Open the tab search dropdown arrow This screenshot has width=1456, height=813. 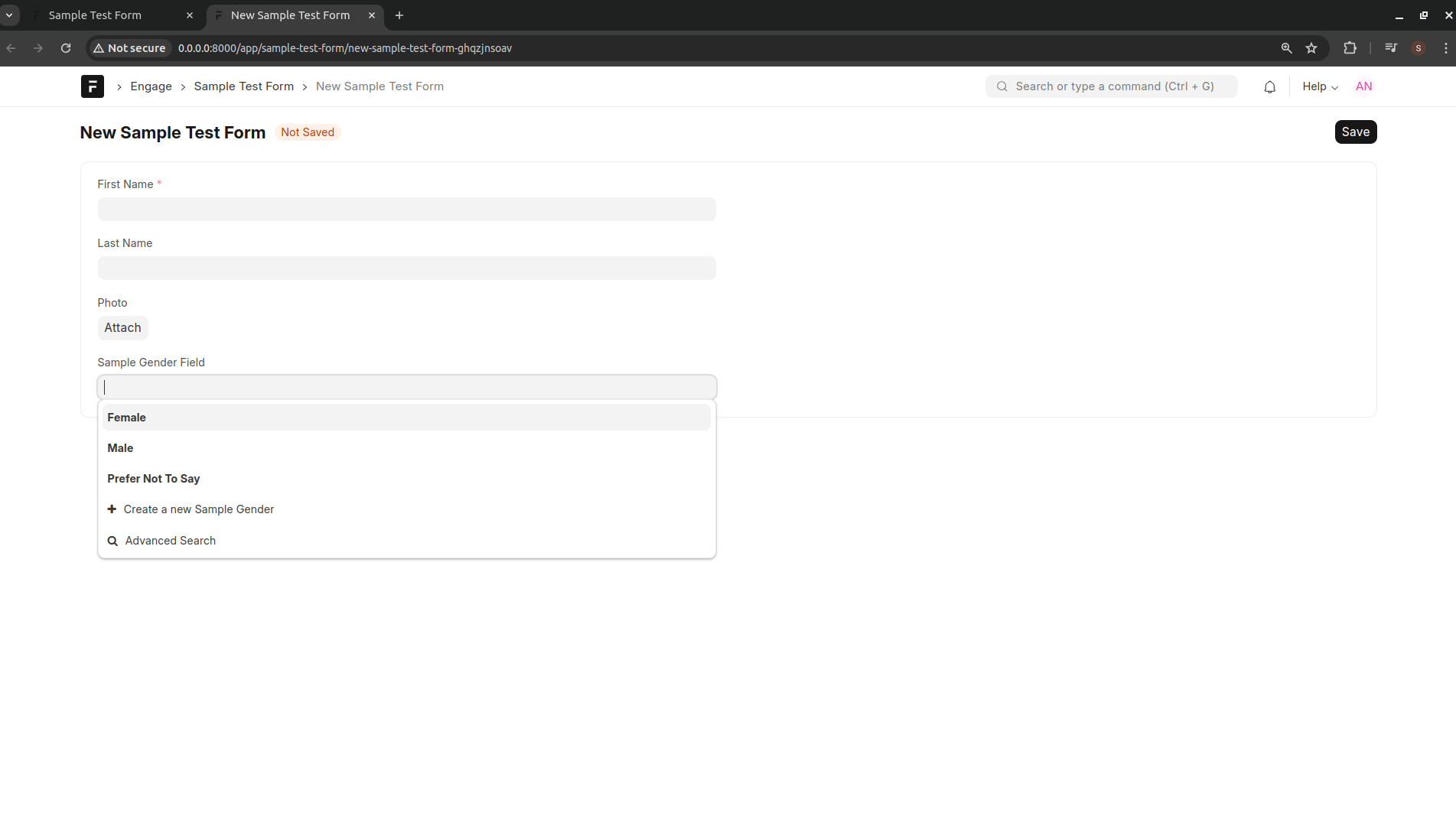click(9, 15)
